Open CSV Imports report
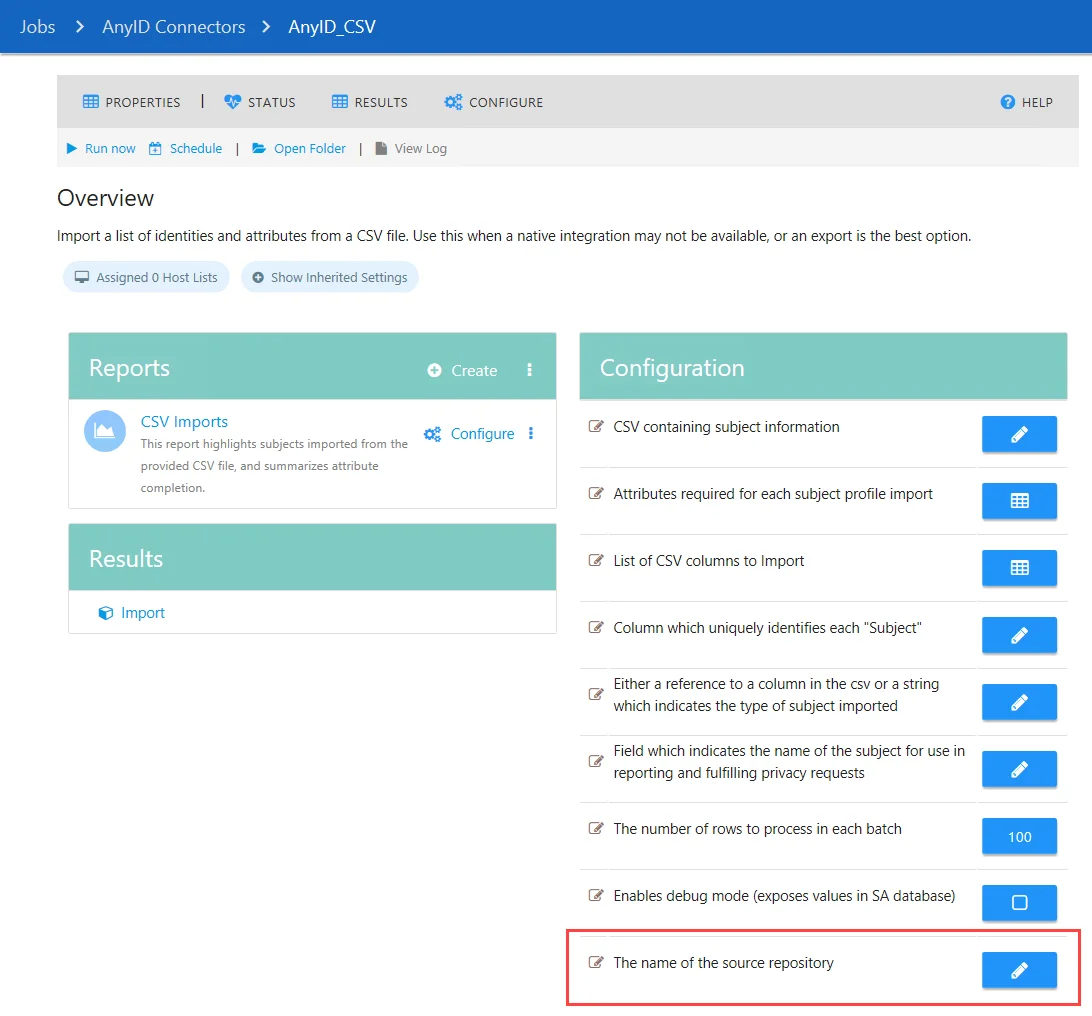 coord(184,421)
